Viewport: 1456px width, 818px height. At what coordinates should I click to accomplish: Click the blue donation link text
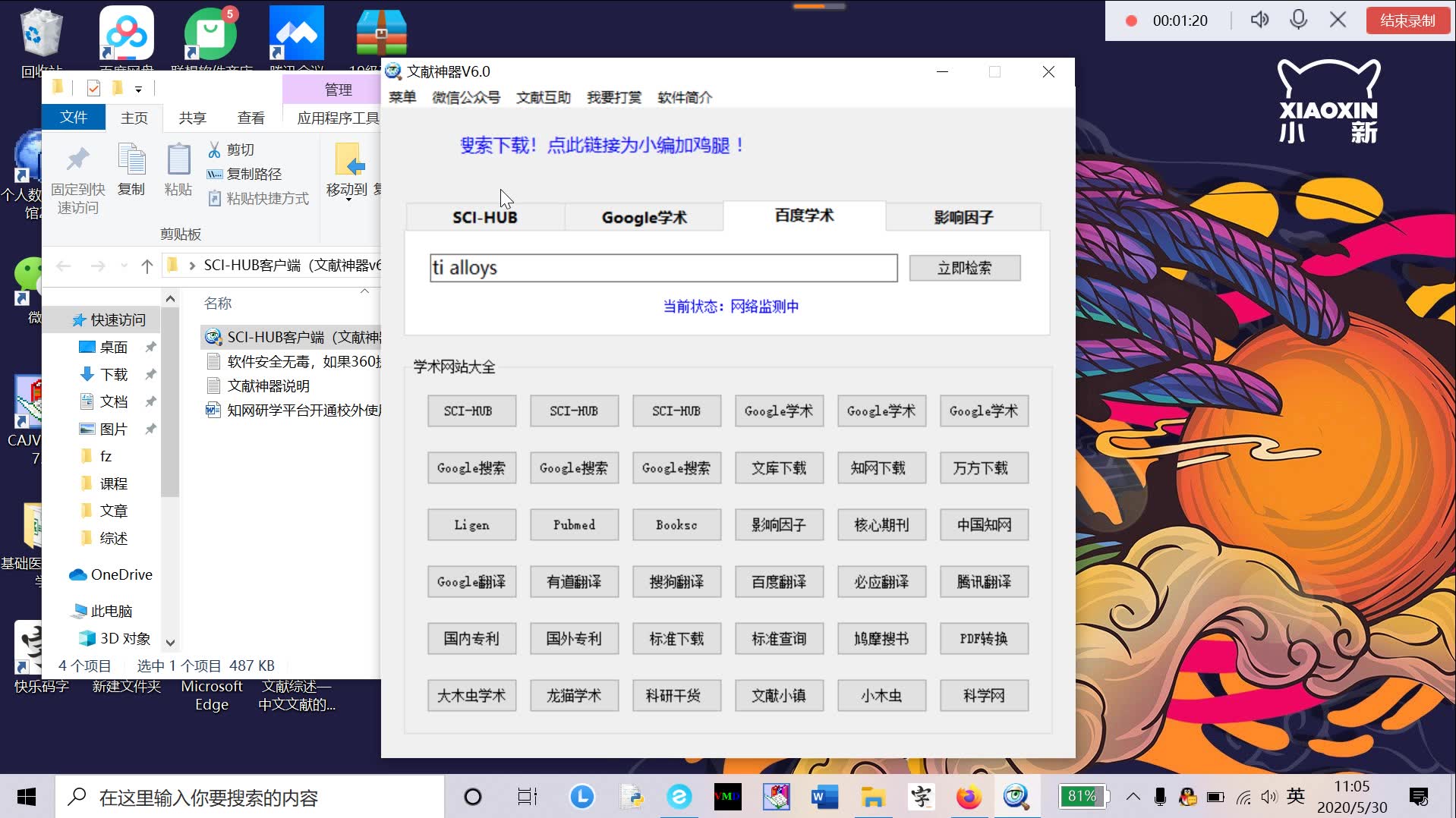point(602,145)
